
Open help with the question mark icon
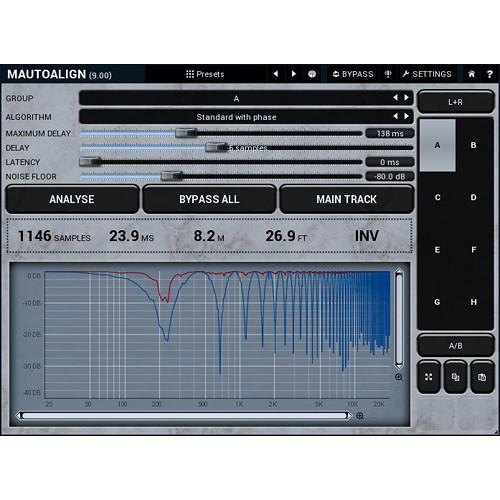tap(489, 74)
